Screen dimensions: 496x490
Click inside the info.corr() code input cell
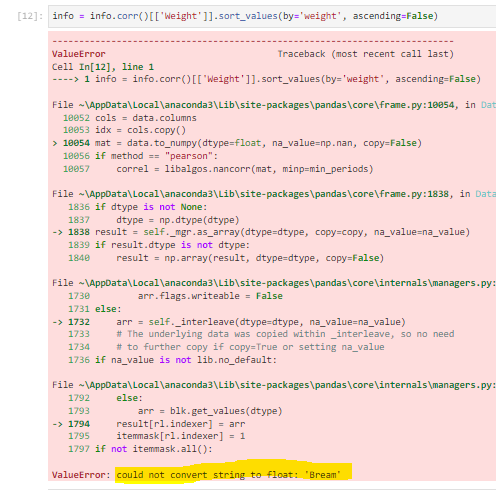[272, 16]
